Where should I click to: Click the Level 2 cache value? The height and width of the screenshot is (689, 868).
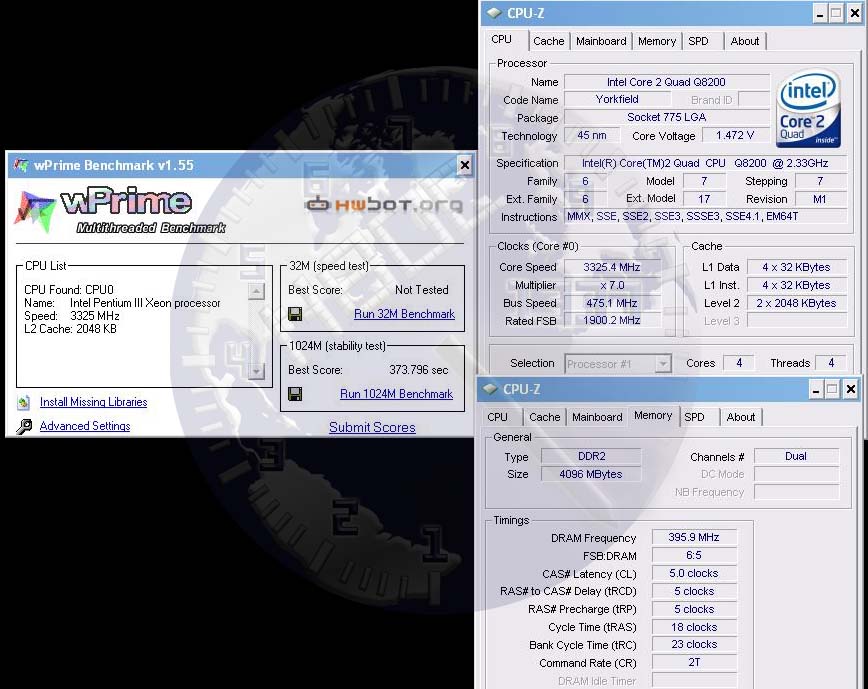(x=797, y=303)
